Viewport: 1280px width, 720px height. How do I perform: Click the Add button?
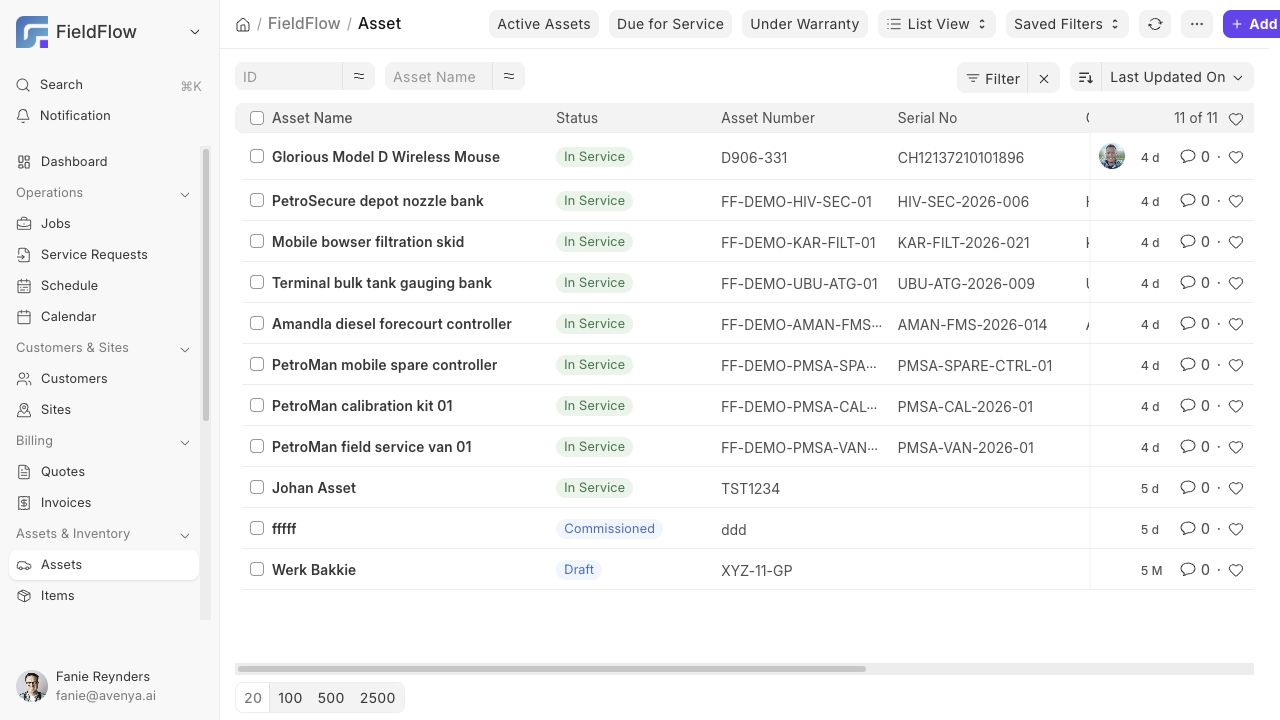(1252, 24)
